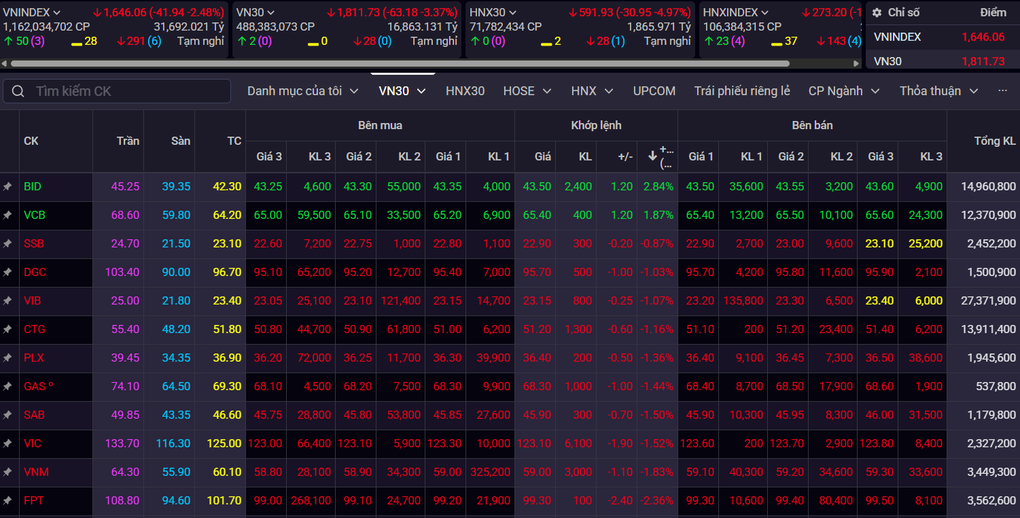Open CTG stock symbol details
Screen dimensions: 1020x518
(34, 330)
